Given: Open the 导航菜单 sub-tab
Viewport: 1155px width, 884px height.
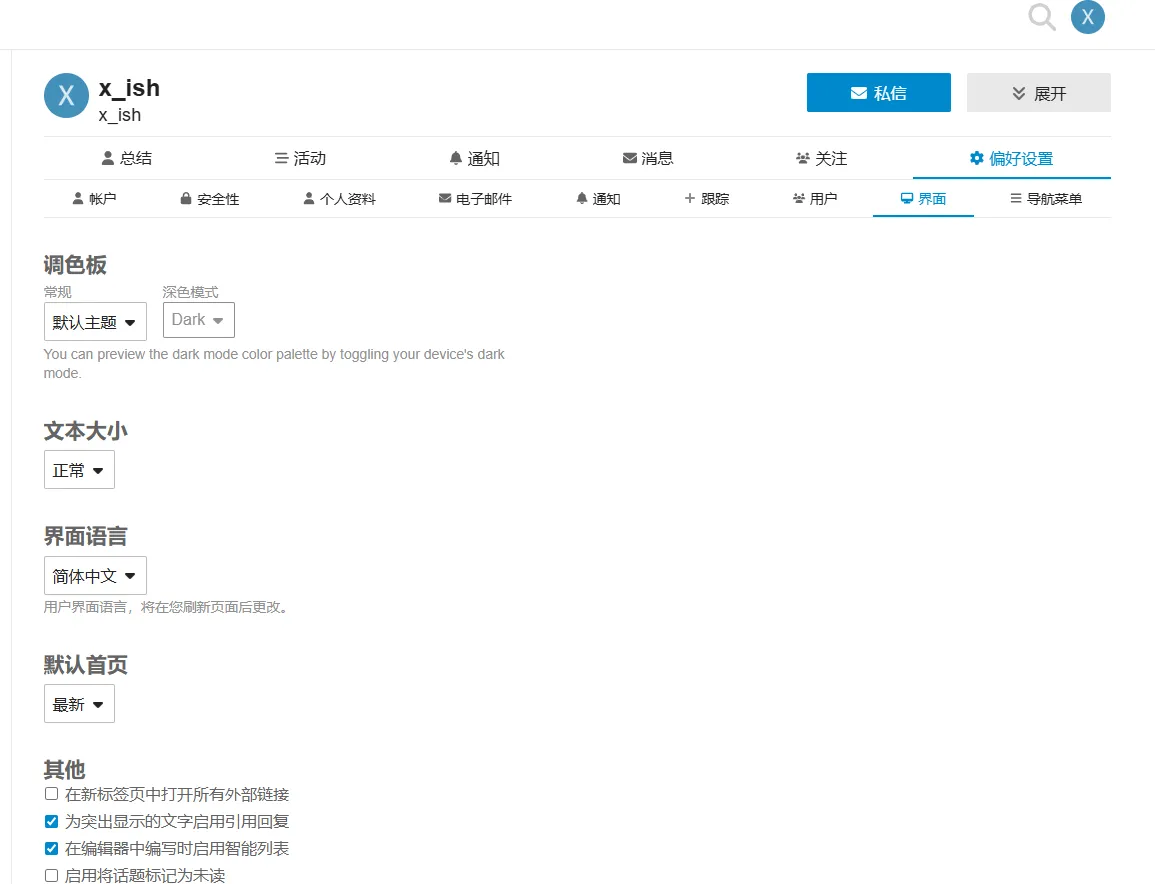Looking at the screenshot, I should click(x=1045, y=199).
